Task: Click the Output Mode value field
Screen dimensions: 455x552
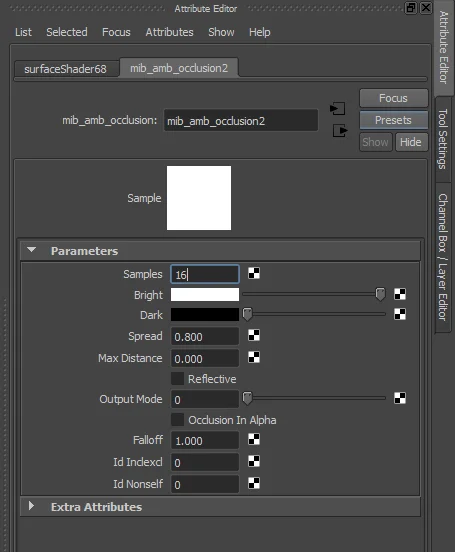Action: click(x=205, y=399)
